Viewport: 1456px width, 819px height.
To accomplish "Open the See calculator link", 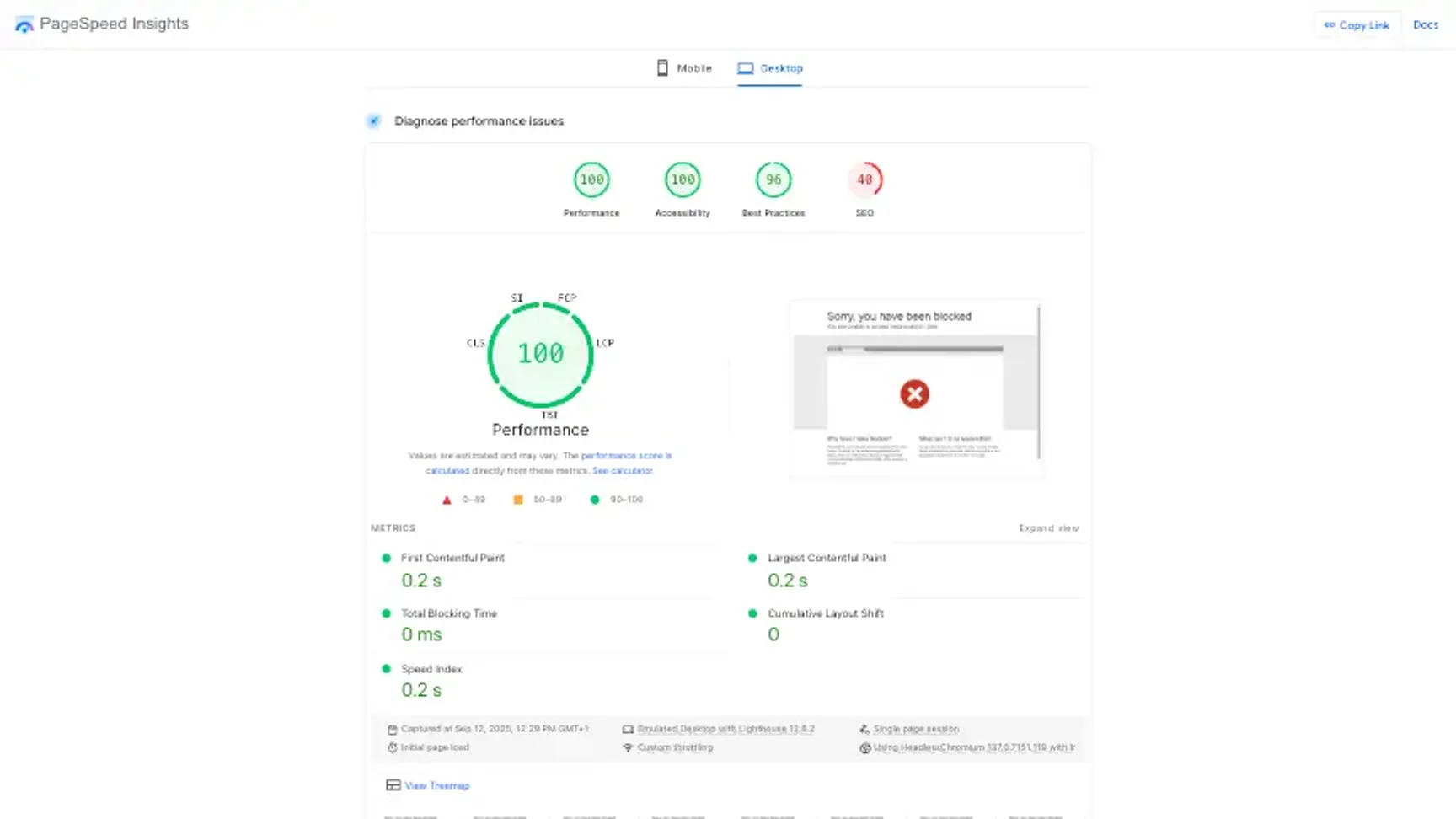I will pos(622,471).
